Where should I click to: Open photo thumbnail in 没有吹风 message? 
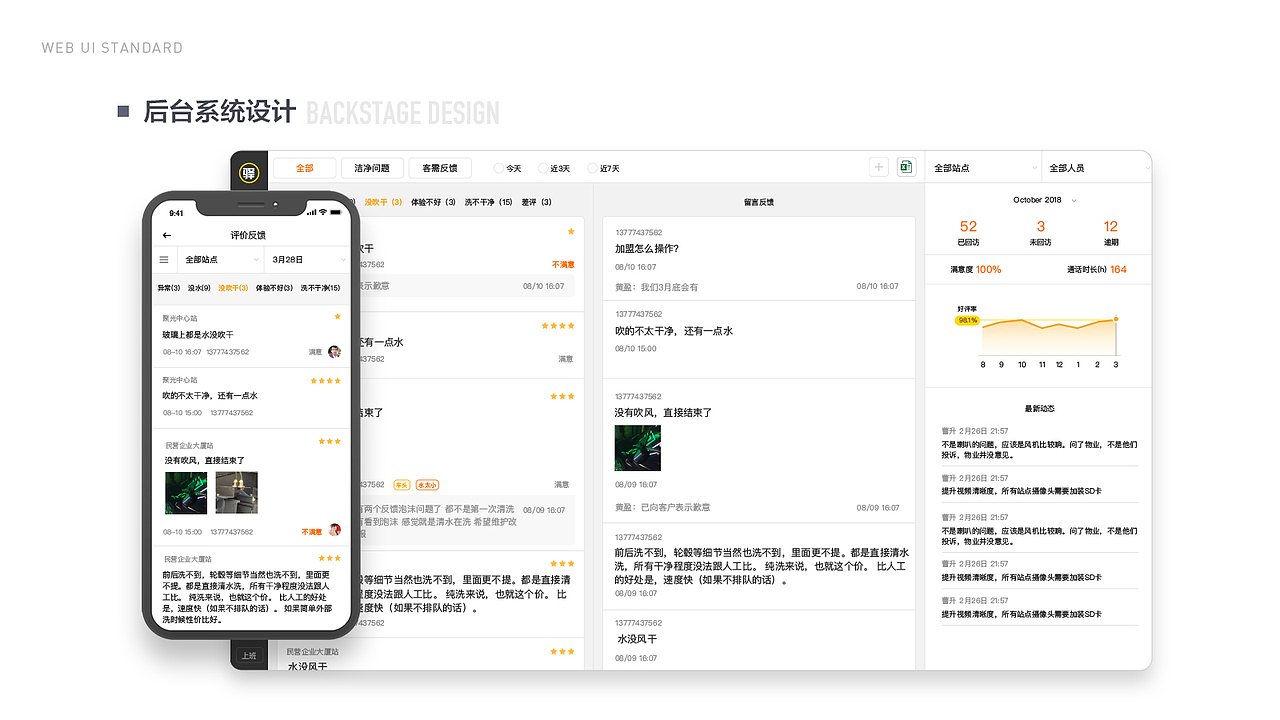point(637,448)
